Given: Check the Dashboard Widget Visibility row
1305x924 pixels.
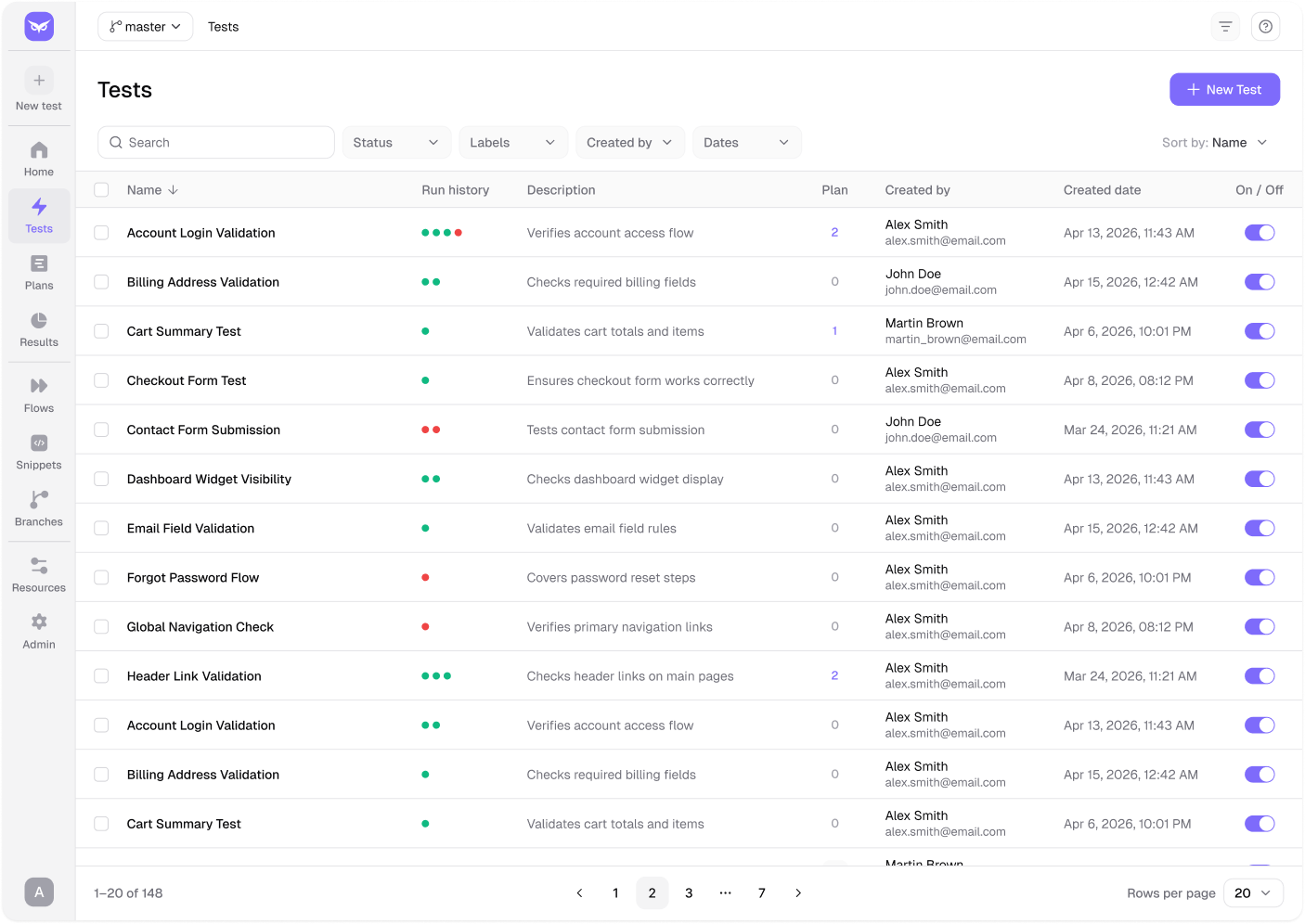Looking at the screenshot, I should [101, 479].
